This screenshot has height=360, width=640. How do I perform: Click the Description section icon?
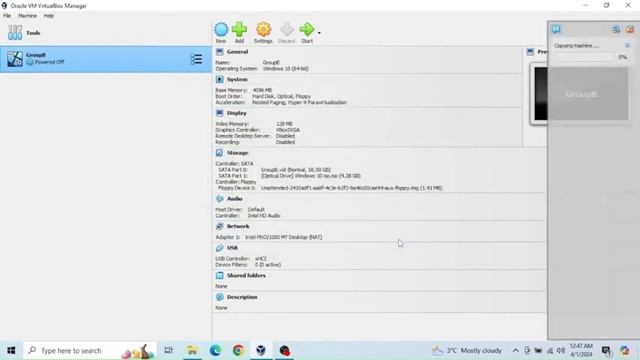coord(220,297)
